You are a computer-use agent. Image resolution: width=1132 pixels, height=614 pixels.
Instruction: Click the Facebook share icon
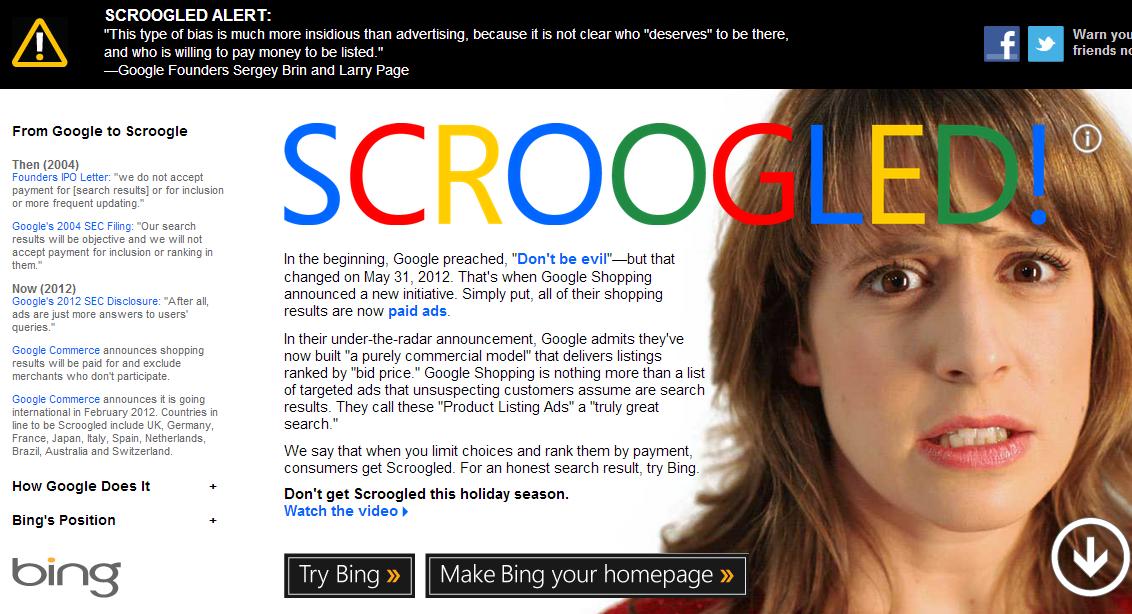coord(1002,43)
